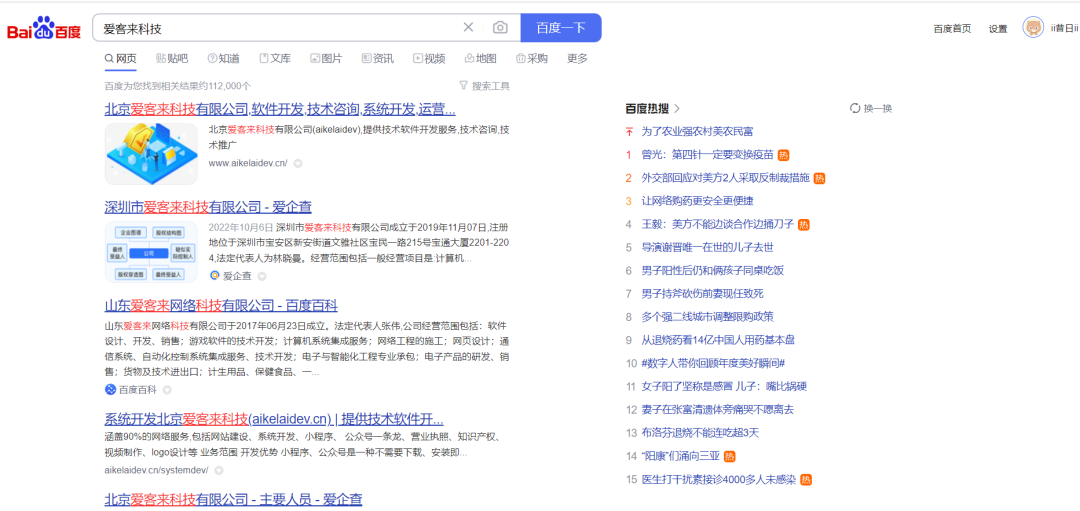Switch to the 视频 tab
The width and height of the screenshot is (1080, 511).
tap(429, 59)
